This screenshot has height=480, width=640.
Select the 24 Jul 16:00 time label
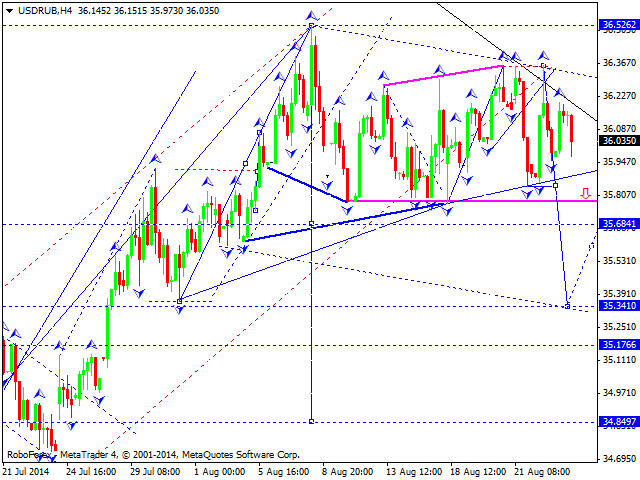click(x=91, y=472)
